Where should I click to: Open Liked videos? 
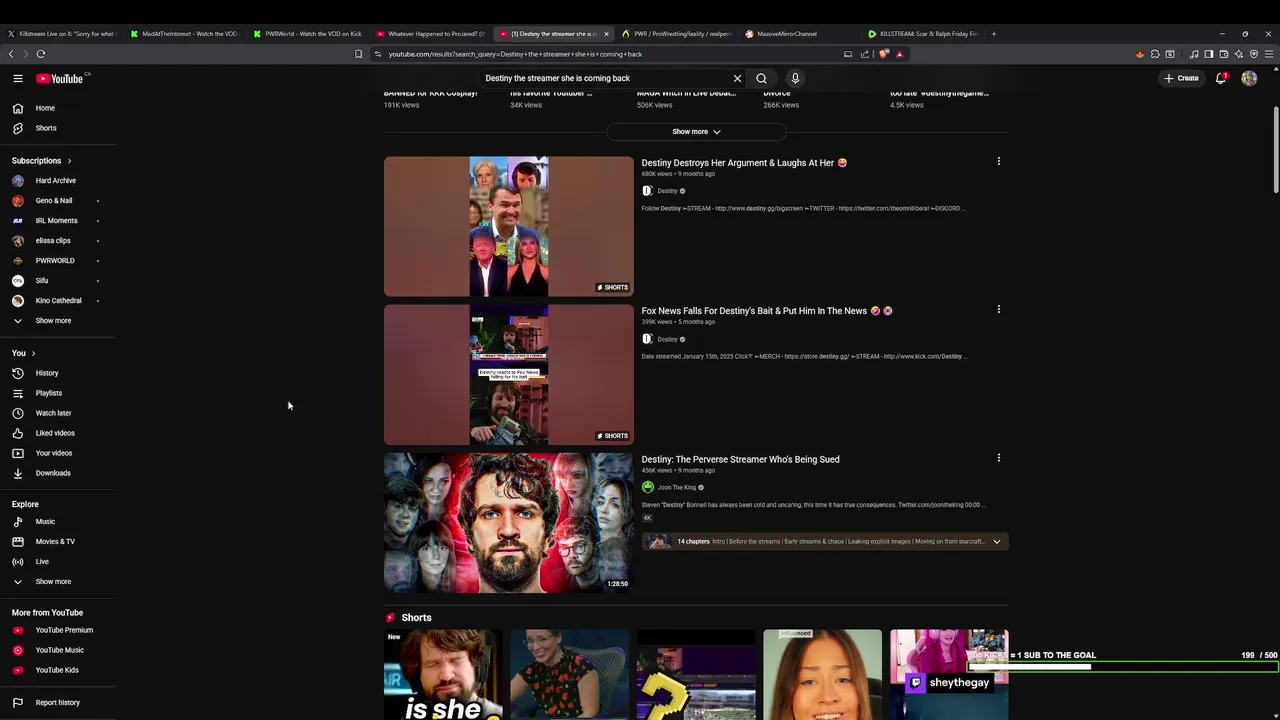pyautogui.click(x=57, y=433)
